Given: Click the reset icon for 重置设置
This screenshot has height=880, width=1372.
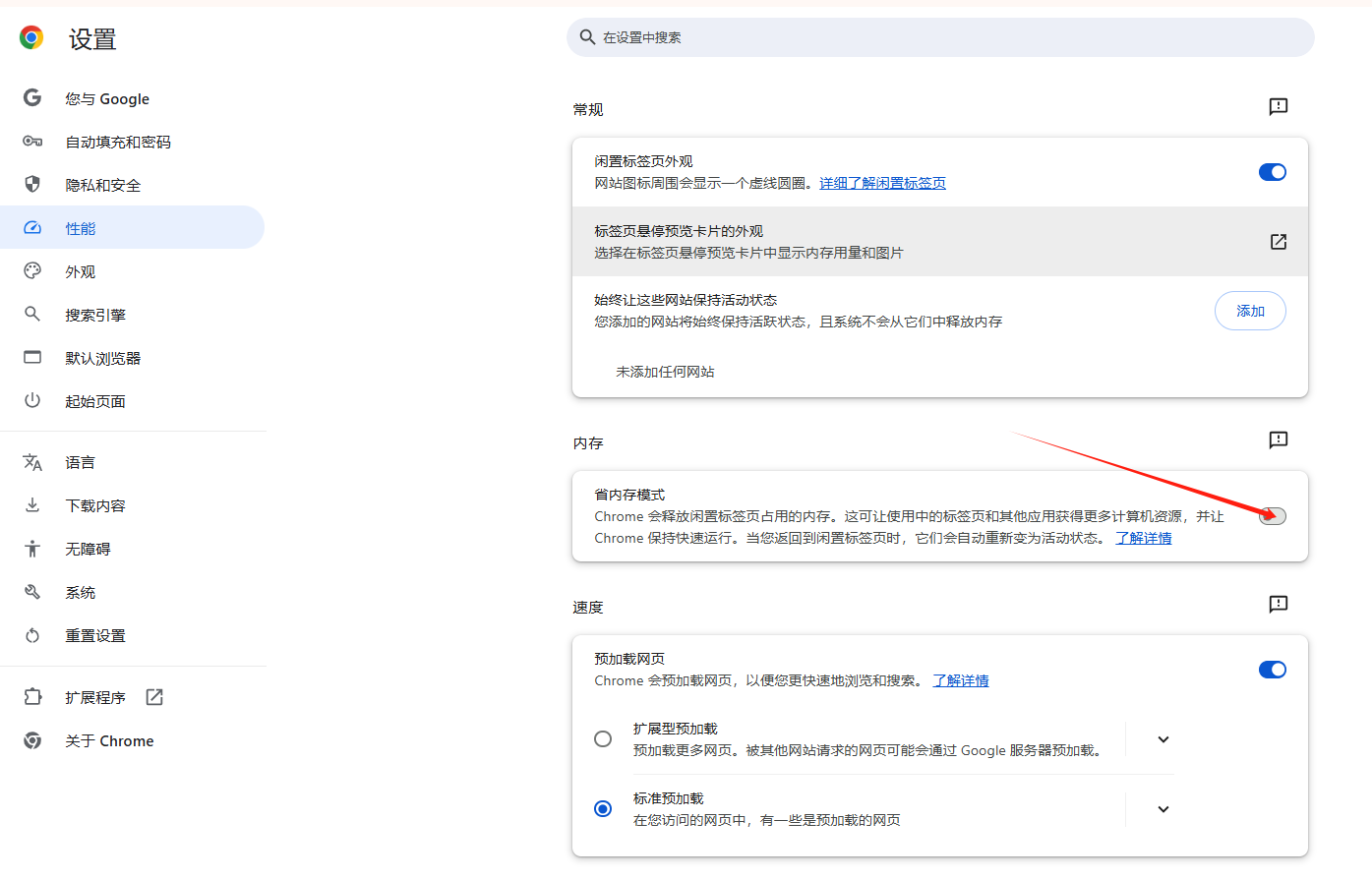Looking at the screenshot, I should 32,635.
